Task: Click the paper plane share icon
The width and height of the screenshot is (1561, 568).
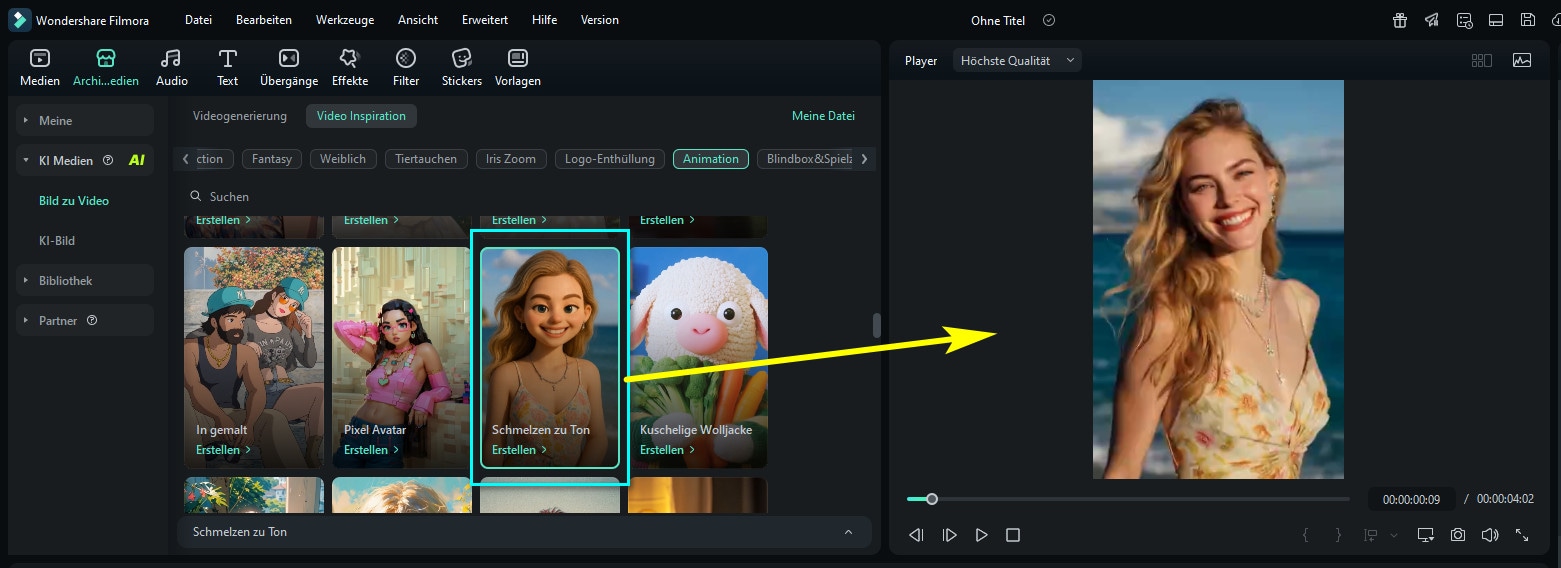Action: (x=1432, y=20)
